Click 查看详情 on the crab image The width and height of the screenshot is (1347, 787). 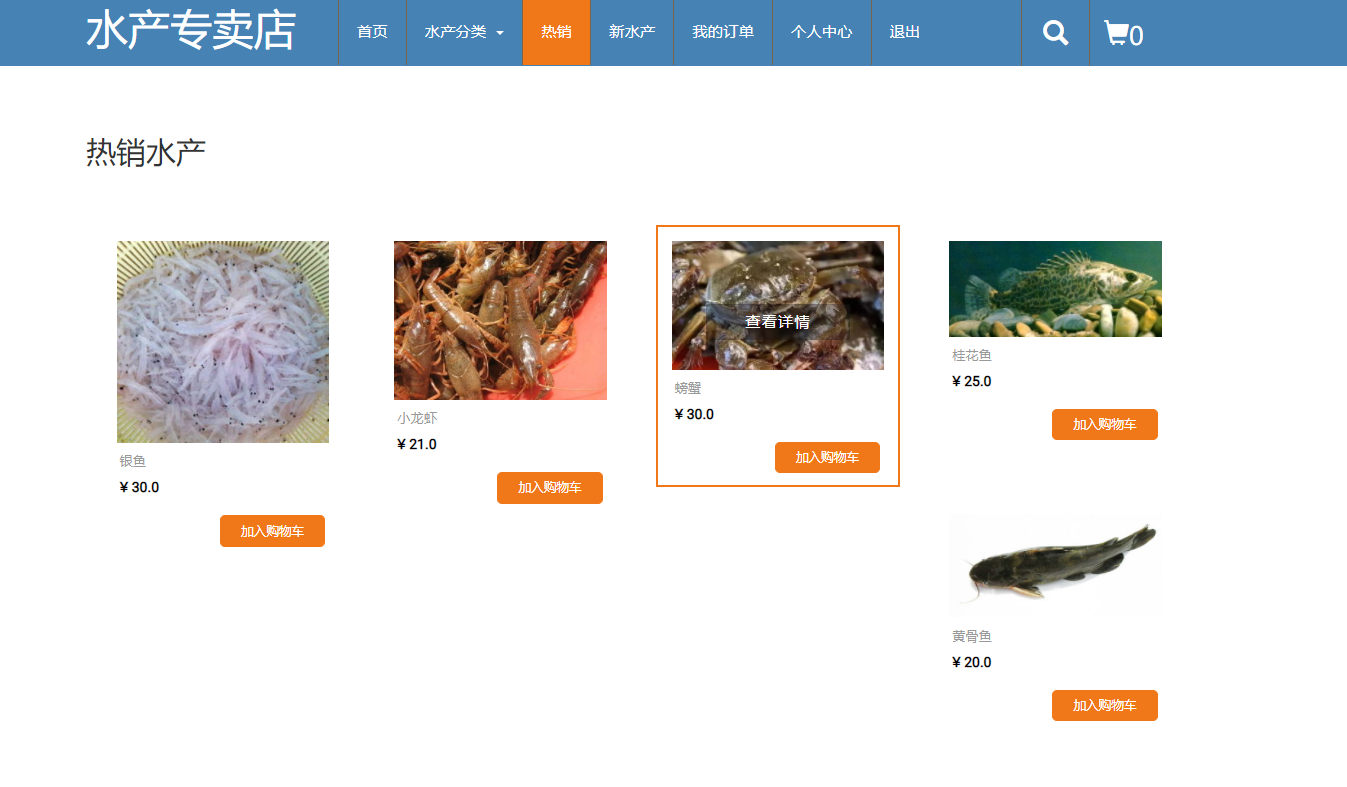coord(777,322)
